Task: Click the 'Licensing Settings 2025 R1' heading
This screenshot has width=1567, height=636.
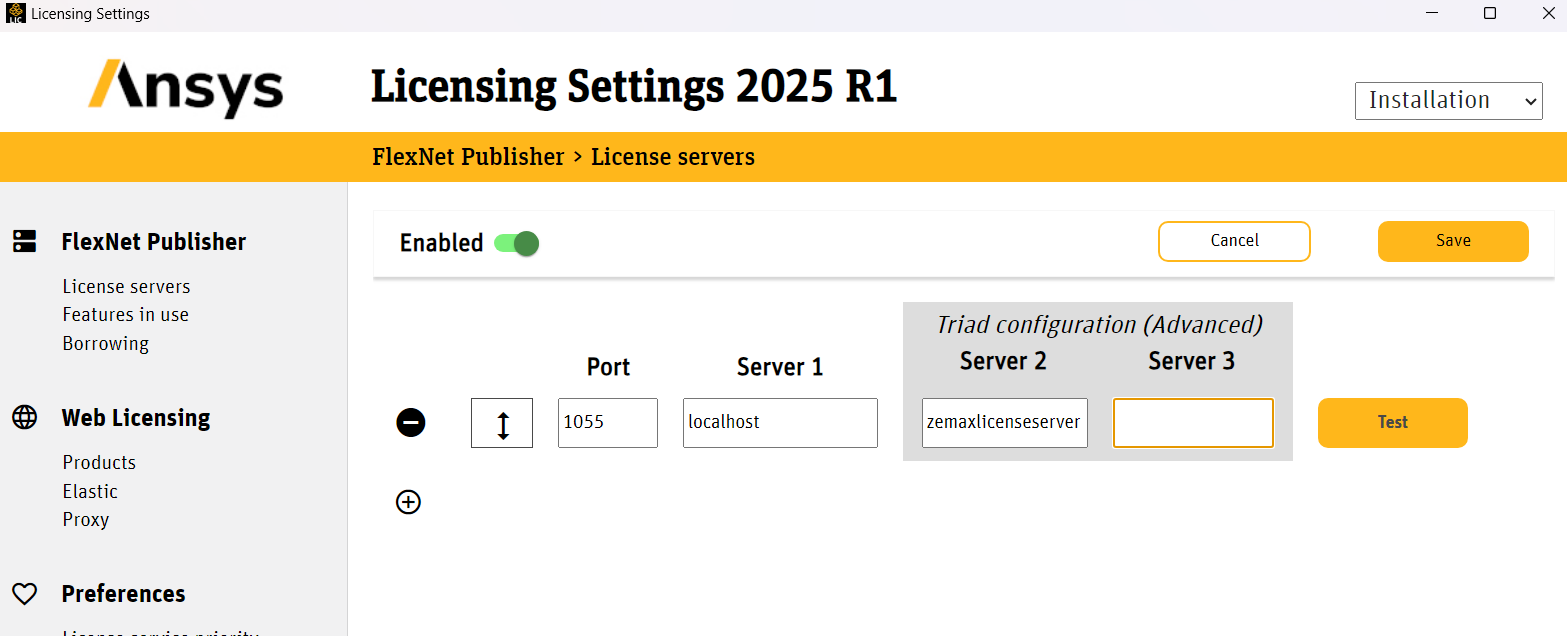Action: [x=634, y=88]
